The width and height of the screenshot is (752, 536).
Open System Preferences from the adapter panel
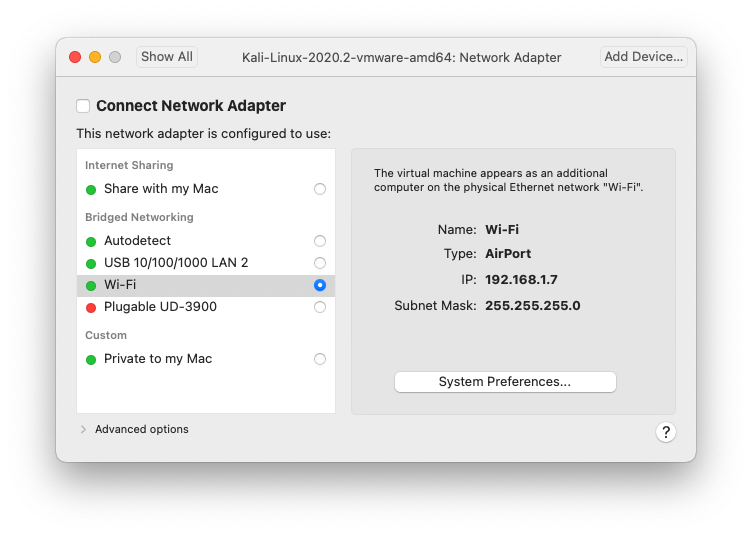505,382
